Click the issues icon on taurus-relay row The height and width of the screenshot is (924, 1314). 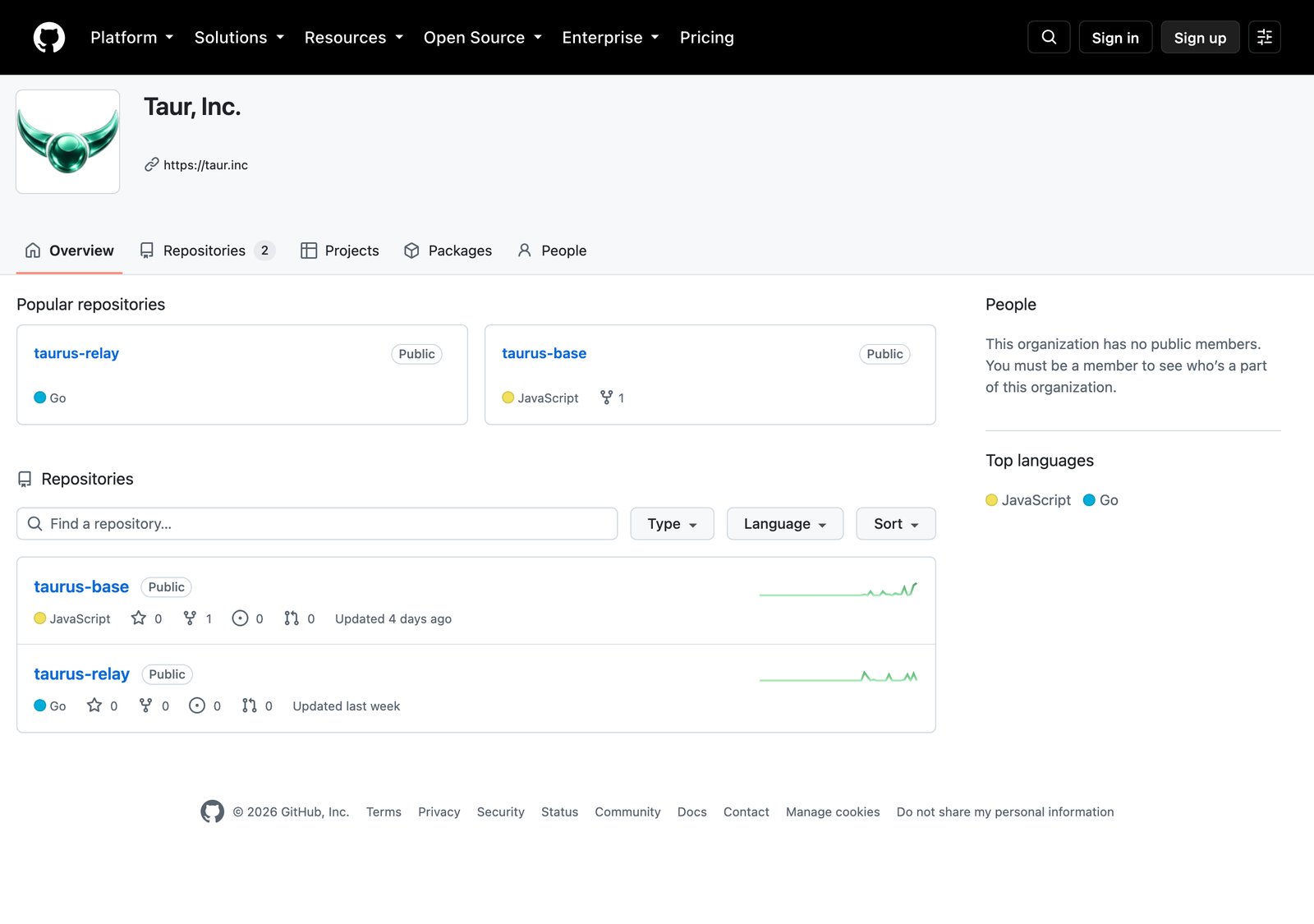[197, 705]
